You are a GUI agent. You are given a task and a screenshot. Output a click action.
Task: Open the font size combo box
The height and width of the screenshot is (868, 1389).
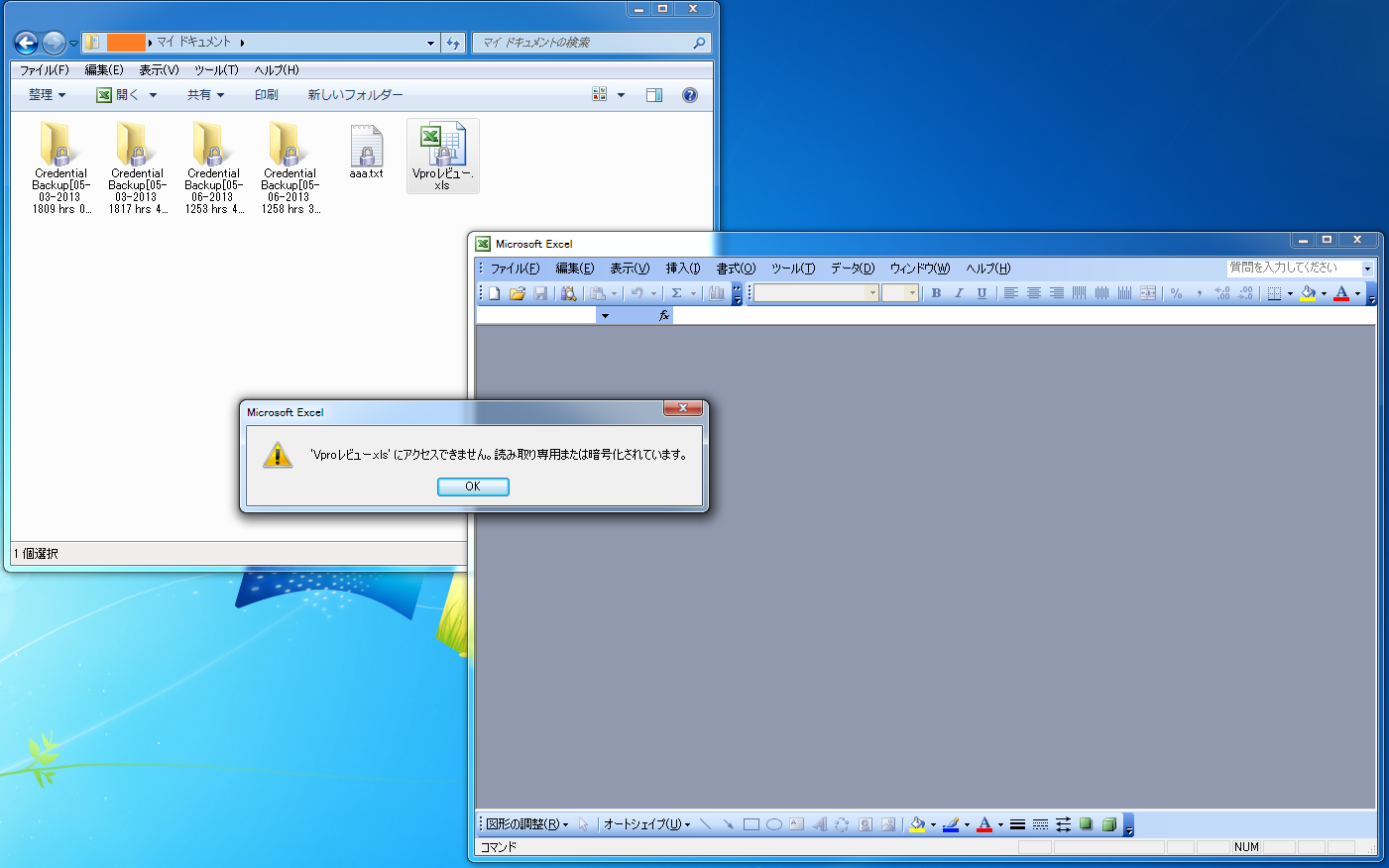pos(900,293)
